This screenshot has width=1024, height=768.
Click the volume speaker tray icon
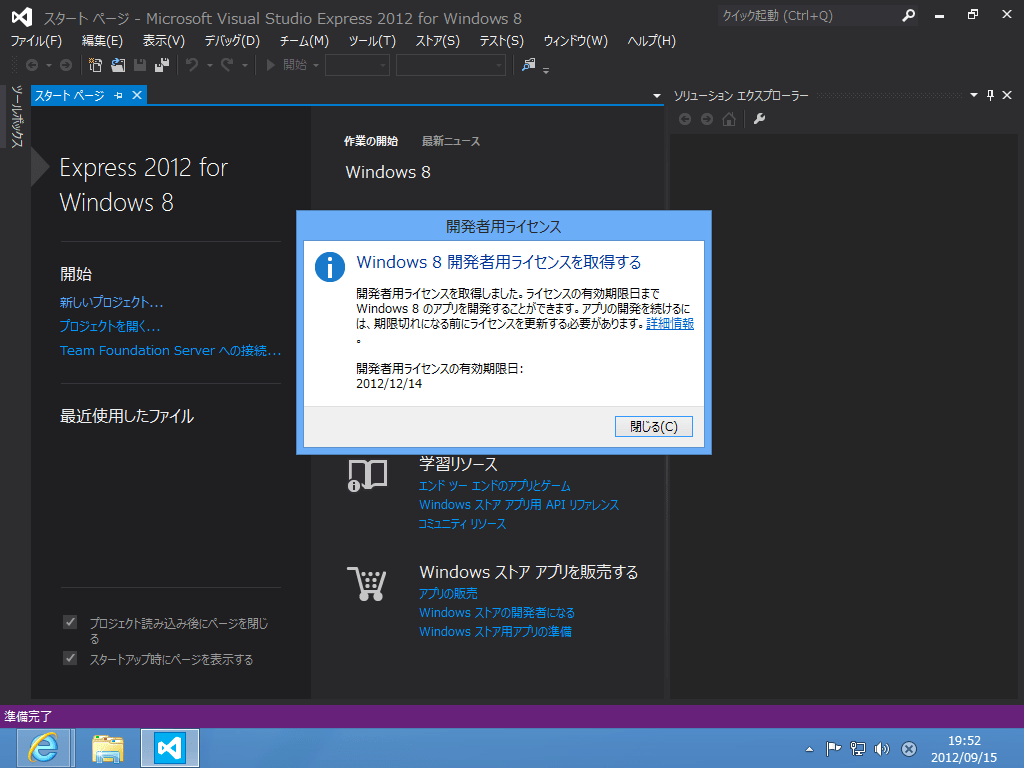(x=882, y=749)
